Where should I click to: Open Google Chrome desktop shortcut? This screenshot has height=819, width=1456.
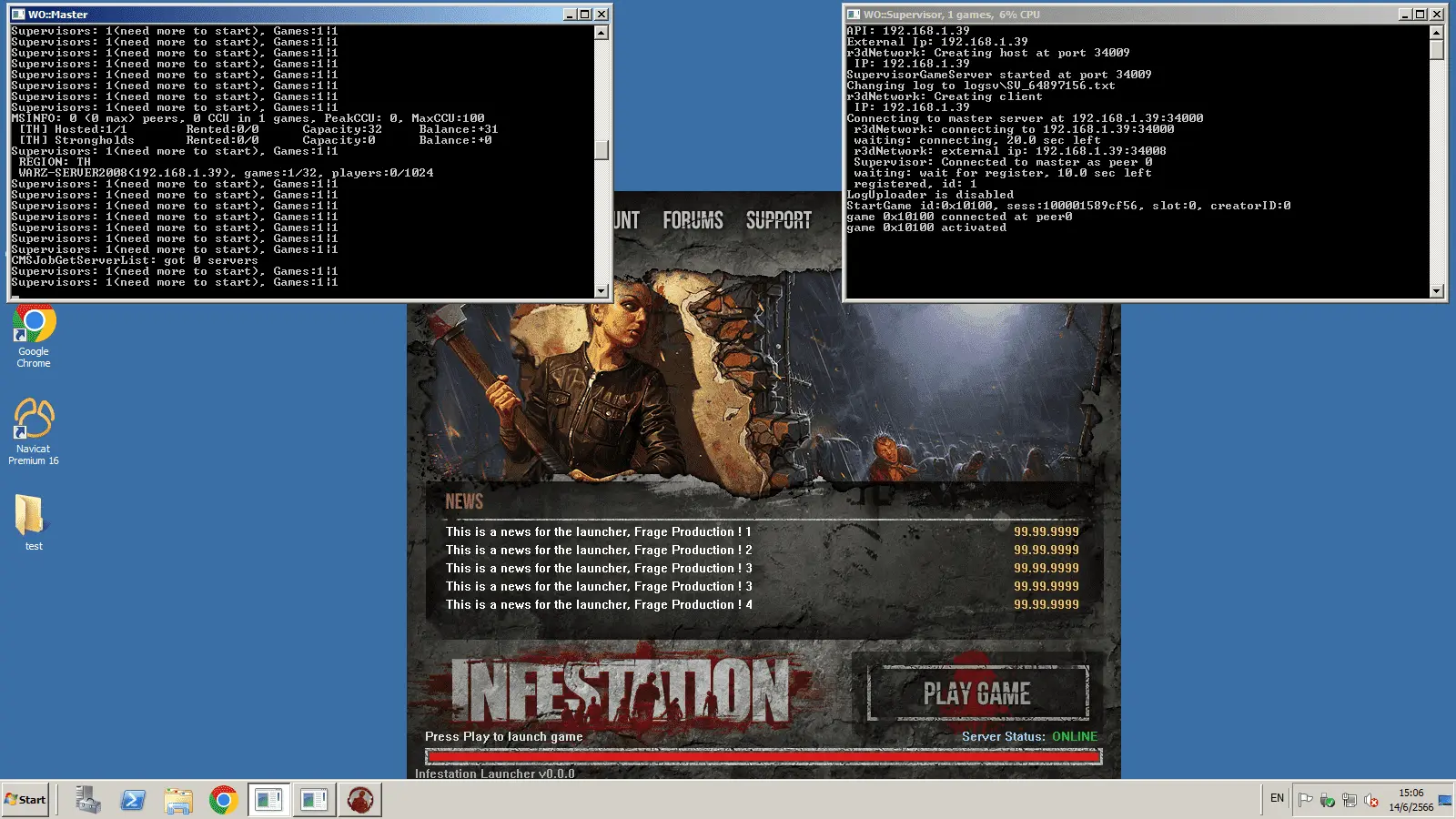coord(34,335)
